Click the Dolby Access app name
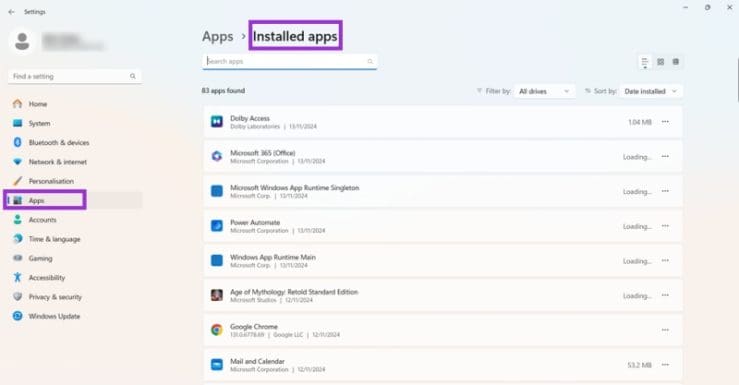 [x=250, y=118]
